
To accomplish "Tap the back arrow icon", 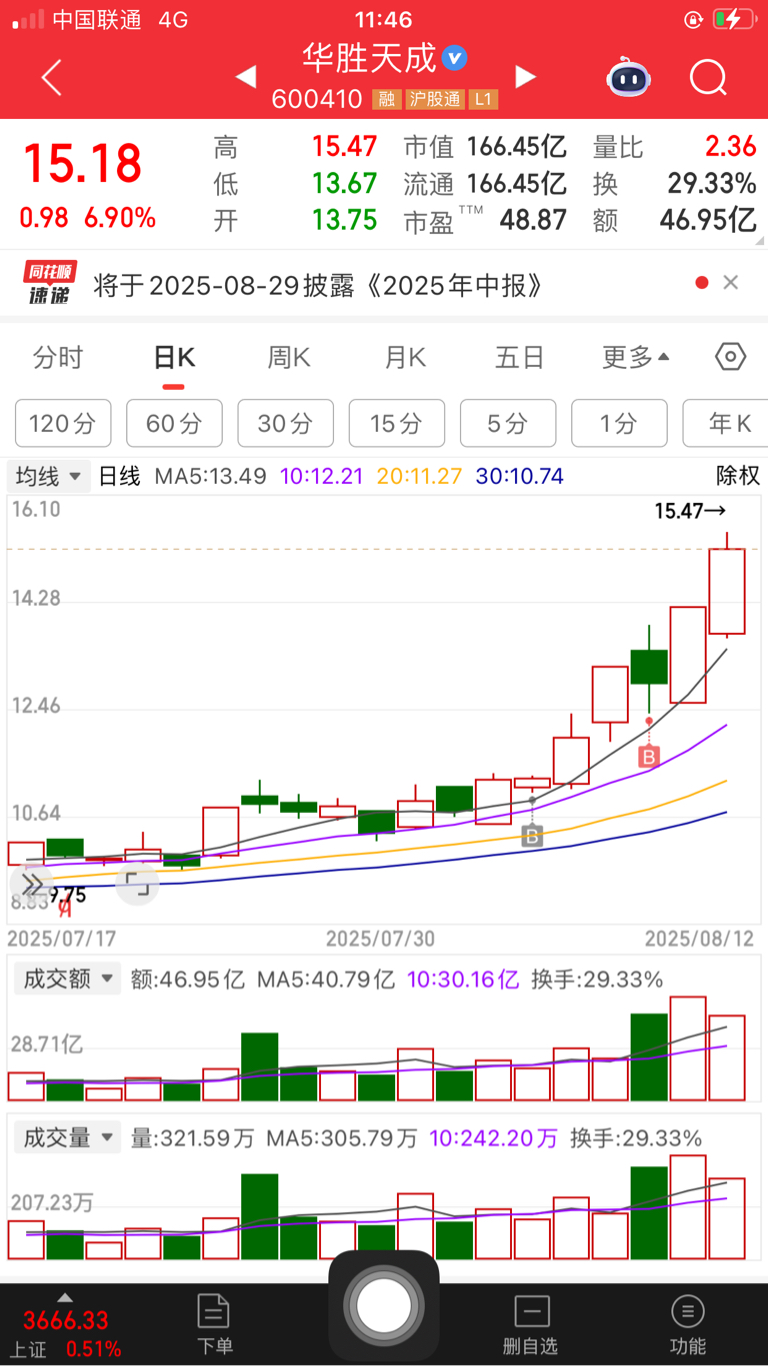I will point(52,77).
